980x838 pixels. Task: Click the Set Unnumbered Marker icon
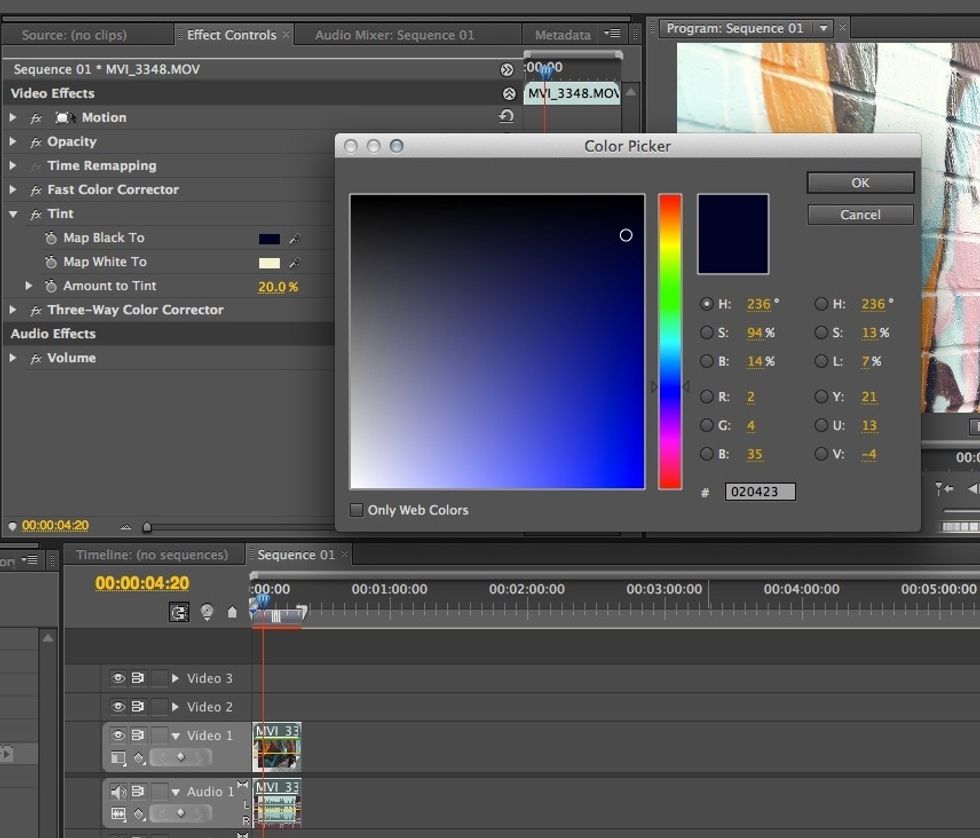[232, 612]
